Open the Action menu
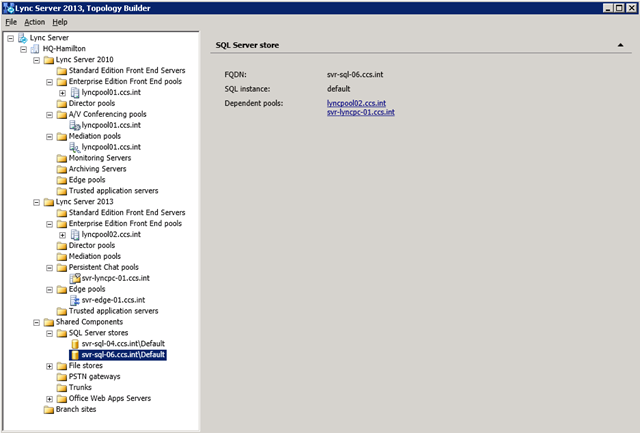This screenshot has height=433, width=640. (34, 22)
